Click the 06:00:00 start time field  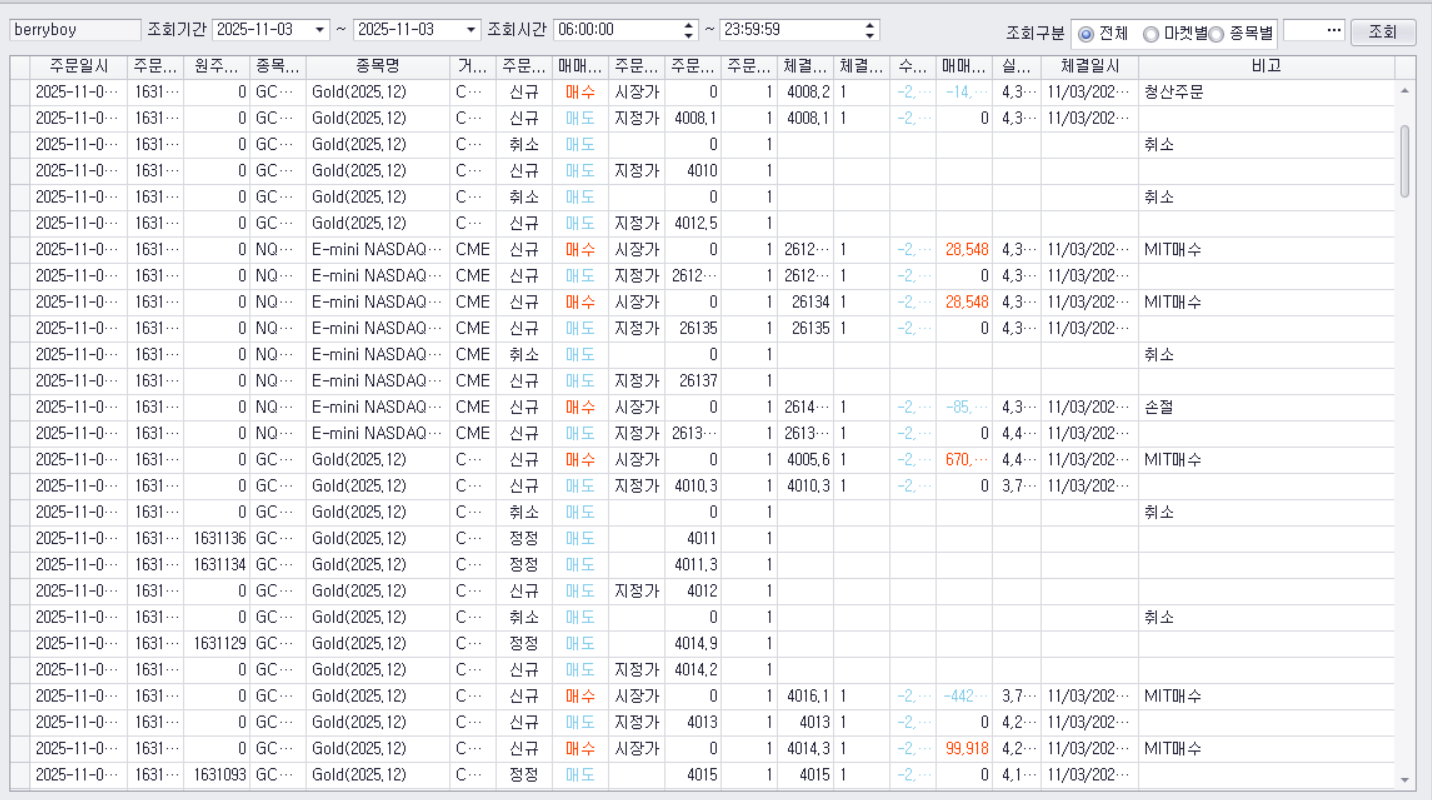[x=618, y=30]
